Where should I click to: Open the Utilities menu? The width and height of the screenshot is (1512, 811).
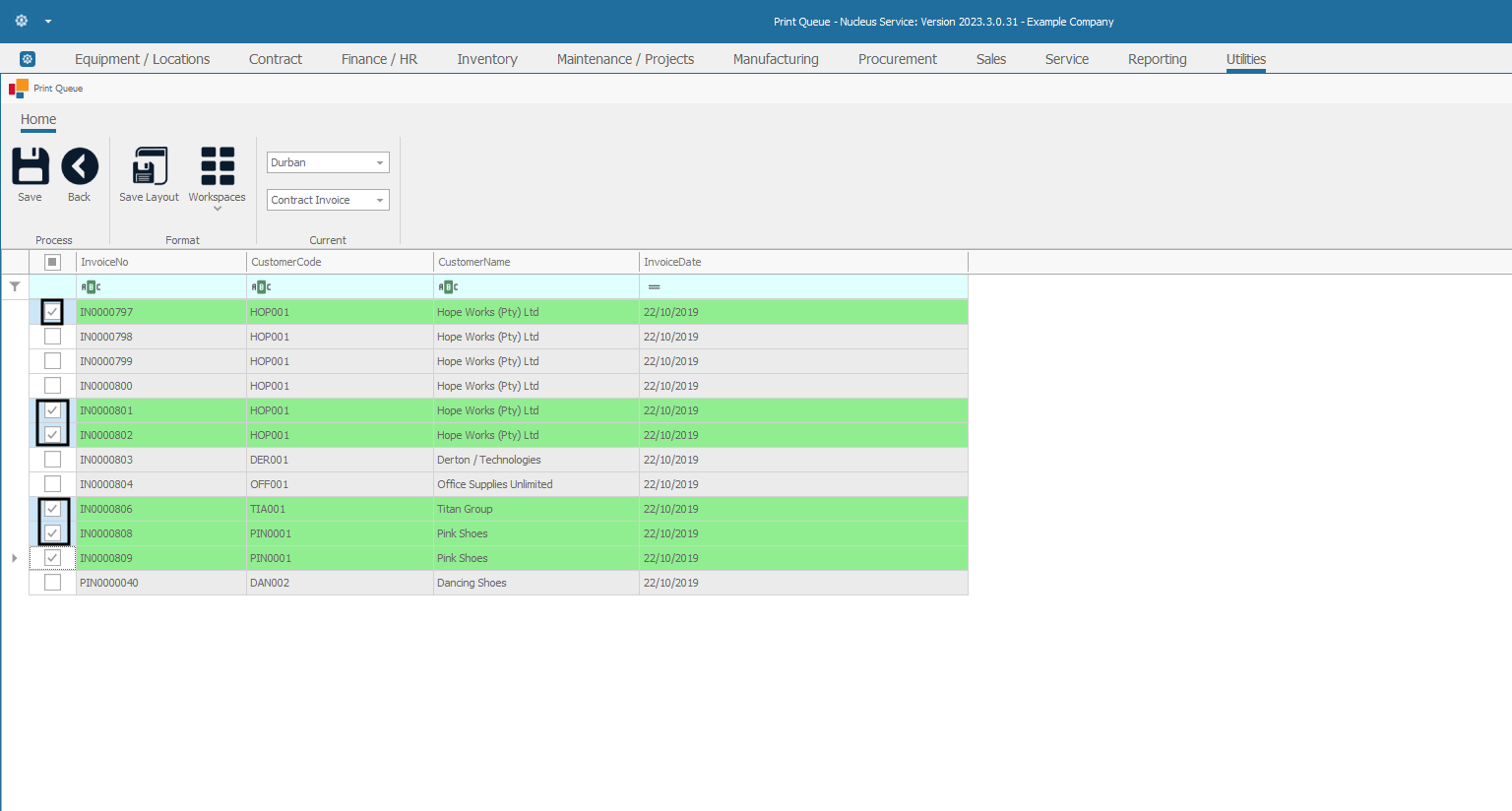[1246, 59]
